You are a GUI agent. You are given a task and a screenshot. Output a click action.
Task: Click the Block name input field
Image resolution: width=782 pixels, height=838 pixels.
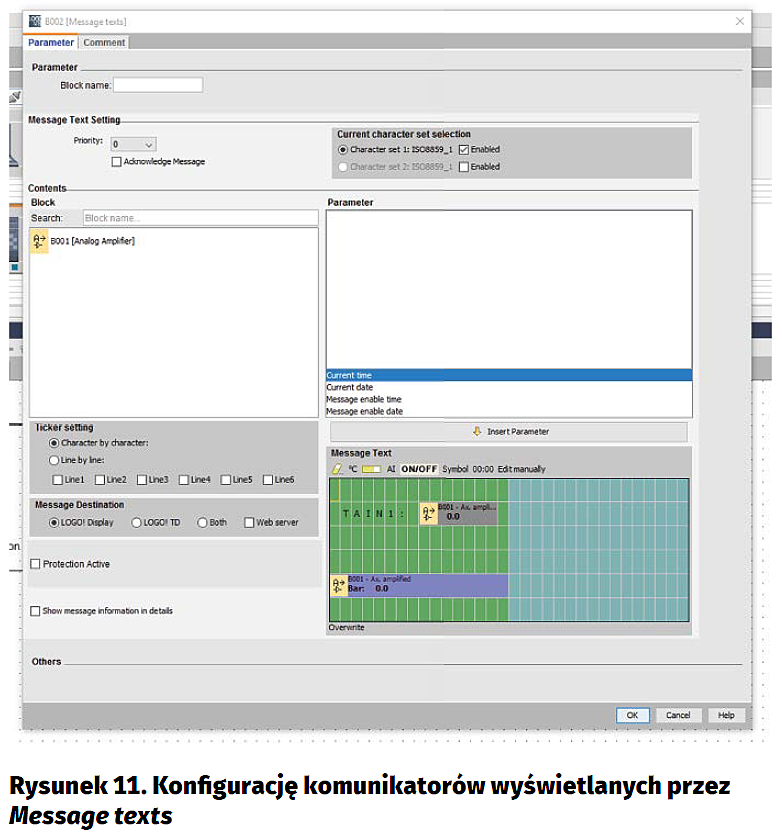pos(158,86)
